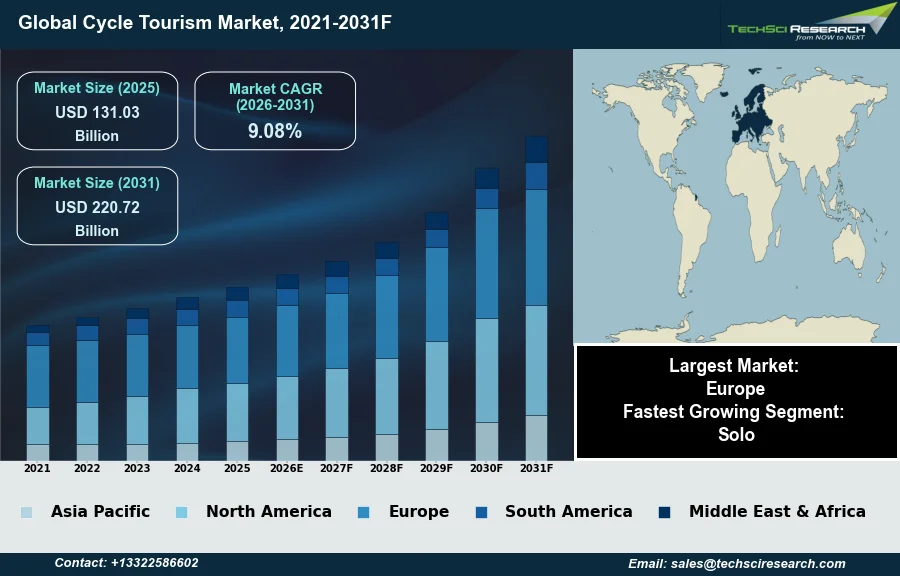Select the Market Size (2031) box

97,206
